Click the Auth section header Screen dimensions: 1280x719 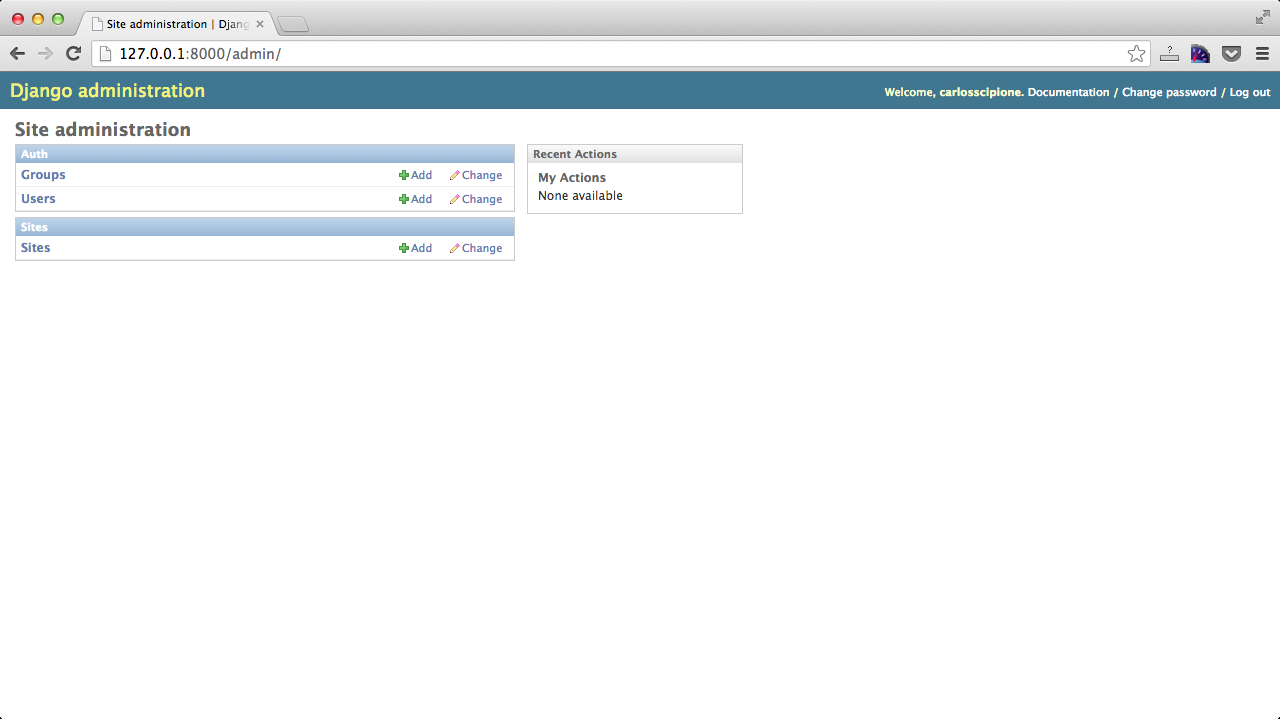(265, 154)
